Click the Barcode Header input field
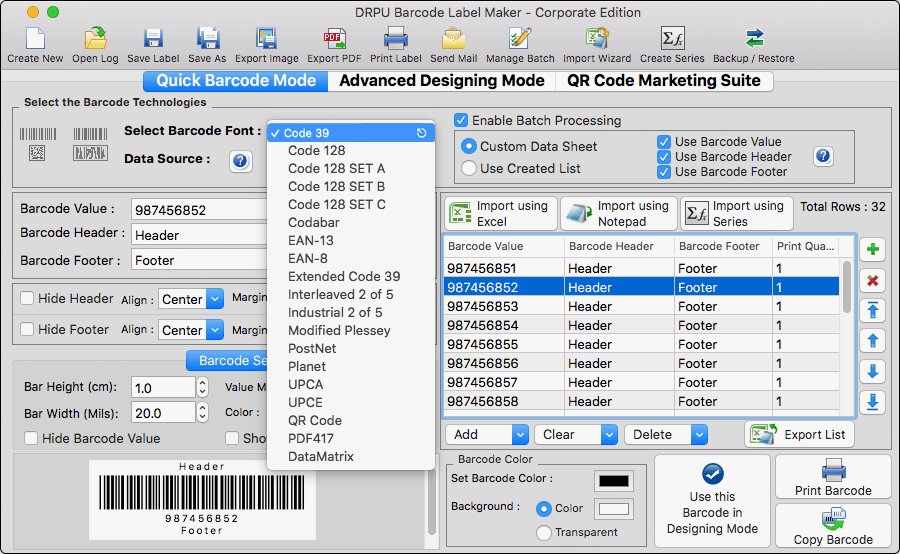This screenshot has height=554, width=900. click(199, 235)
